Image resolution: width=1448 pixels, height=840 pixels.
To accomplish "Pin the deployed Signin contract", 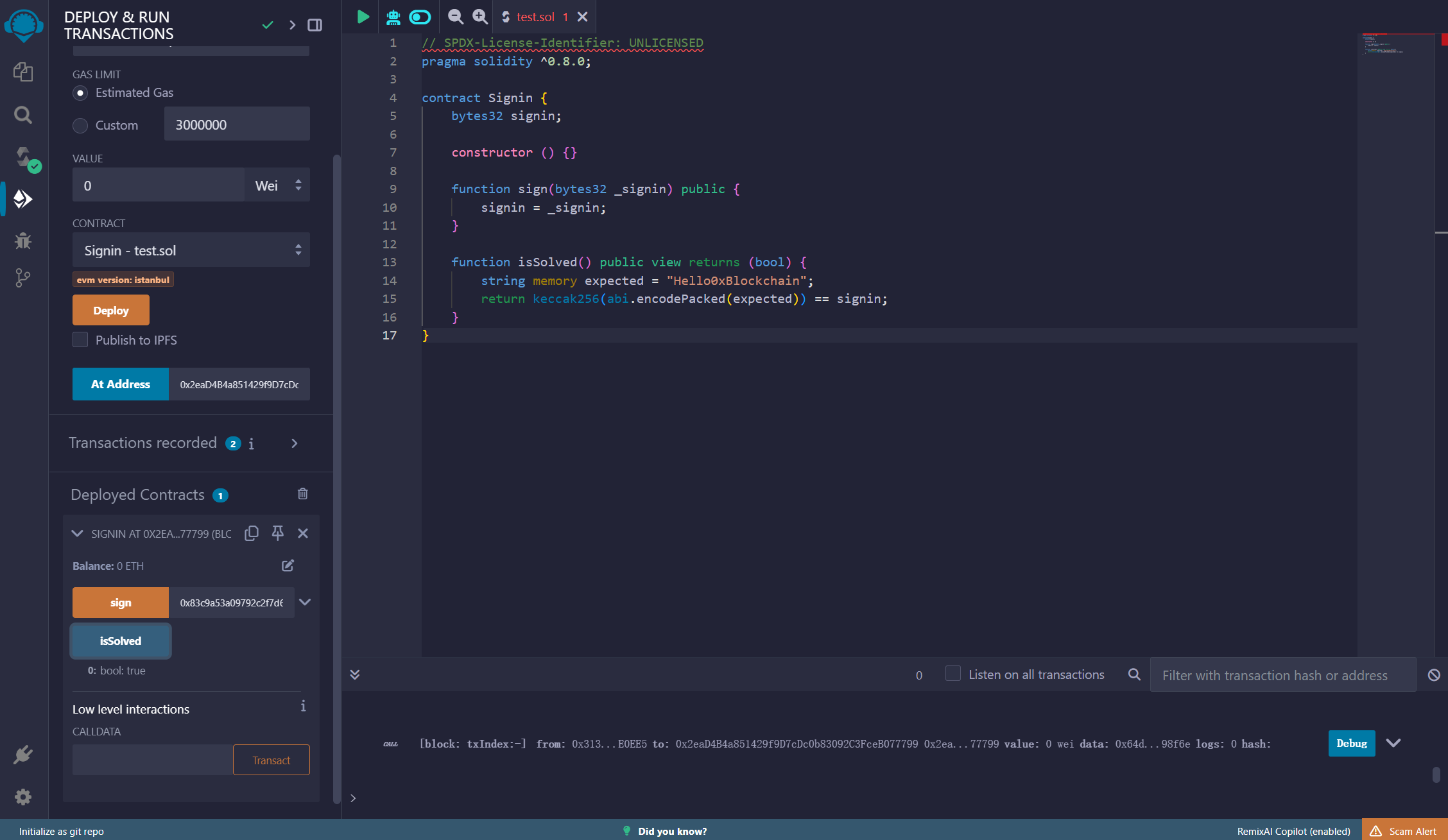I will tap(277, 533).
